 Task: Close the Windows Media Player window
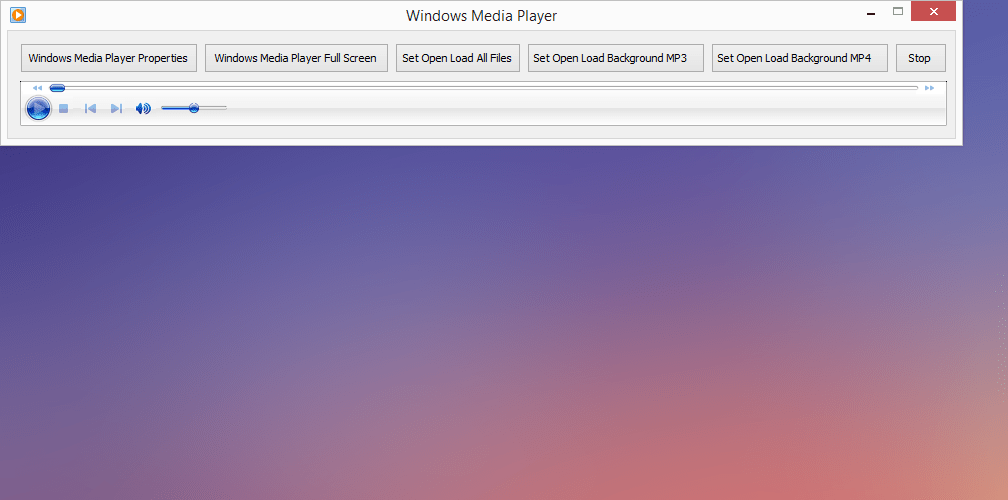coord(933,12)
